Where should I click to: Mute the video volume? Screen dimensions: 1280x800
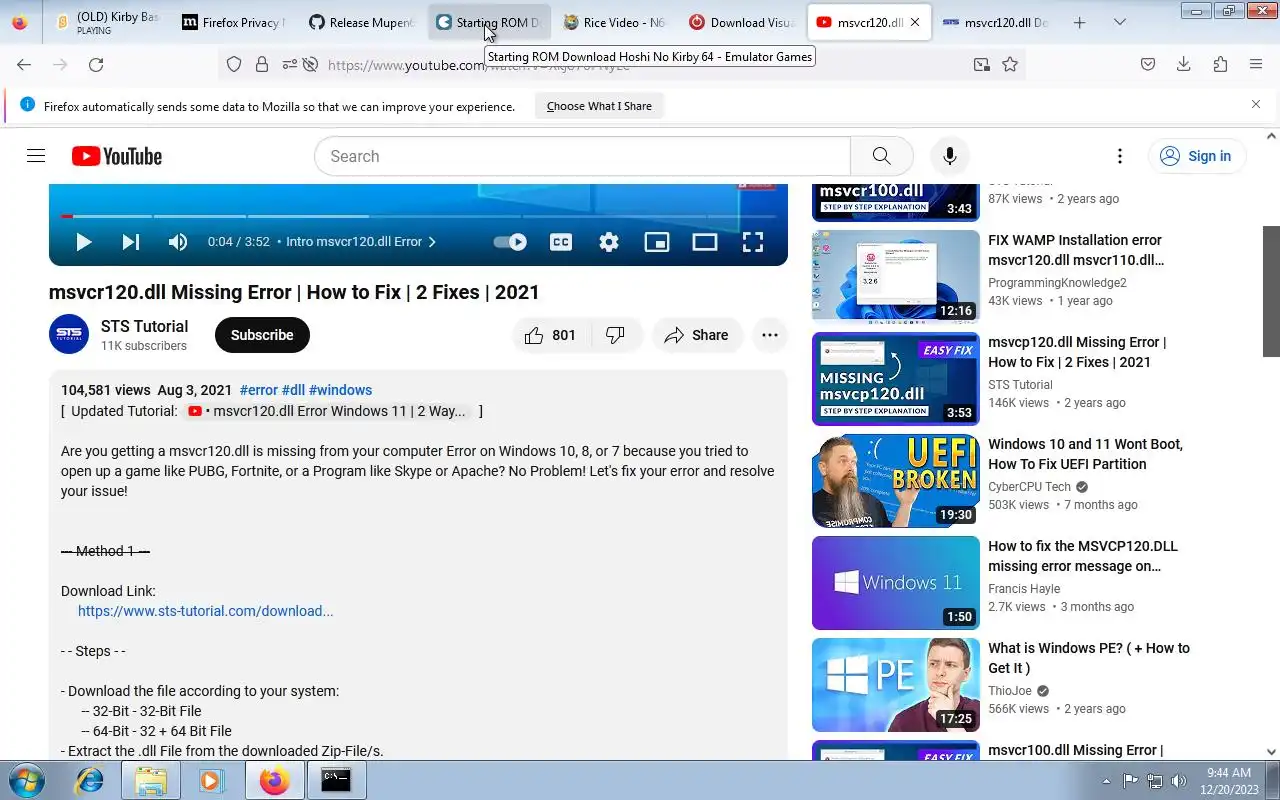[x=178, y=241]
